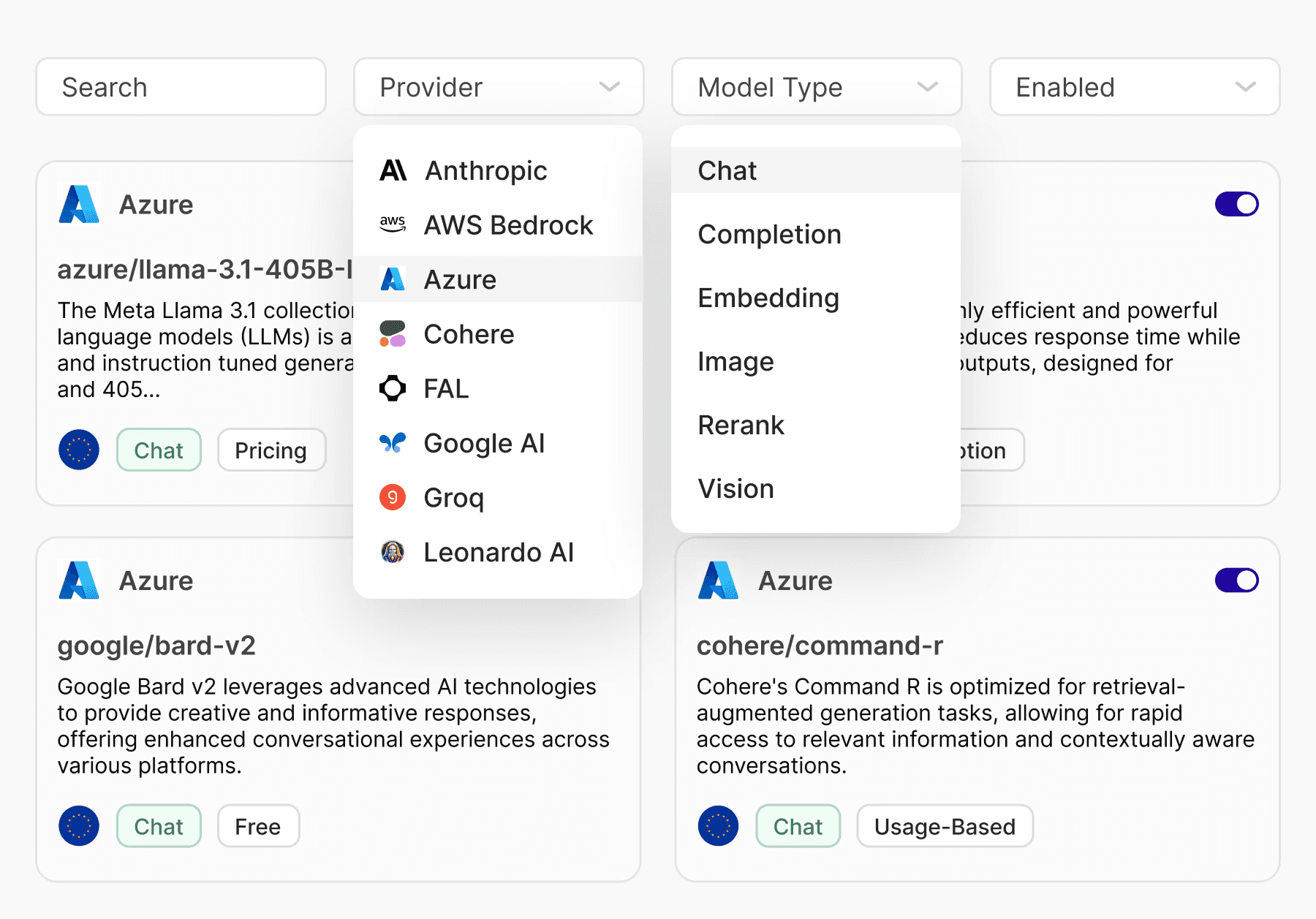Image resolution: width=1316 pixels, height=919 pixels.
Task: Click EU flag icon on google/bard-v2 card
Action: click(79, 826)
